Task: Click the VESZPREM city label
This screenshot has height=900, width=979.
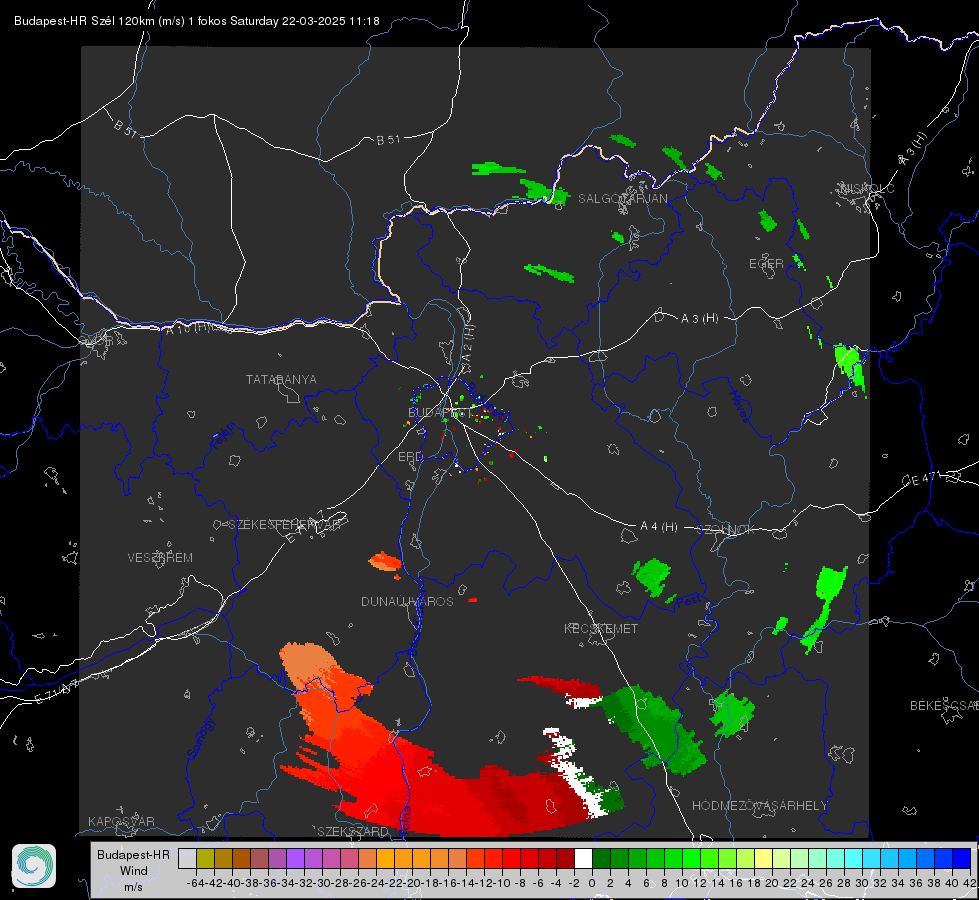Action: pyautogui.click(x=160, y=558)
